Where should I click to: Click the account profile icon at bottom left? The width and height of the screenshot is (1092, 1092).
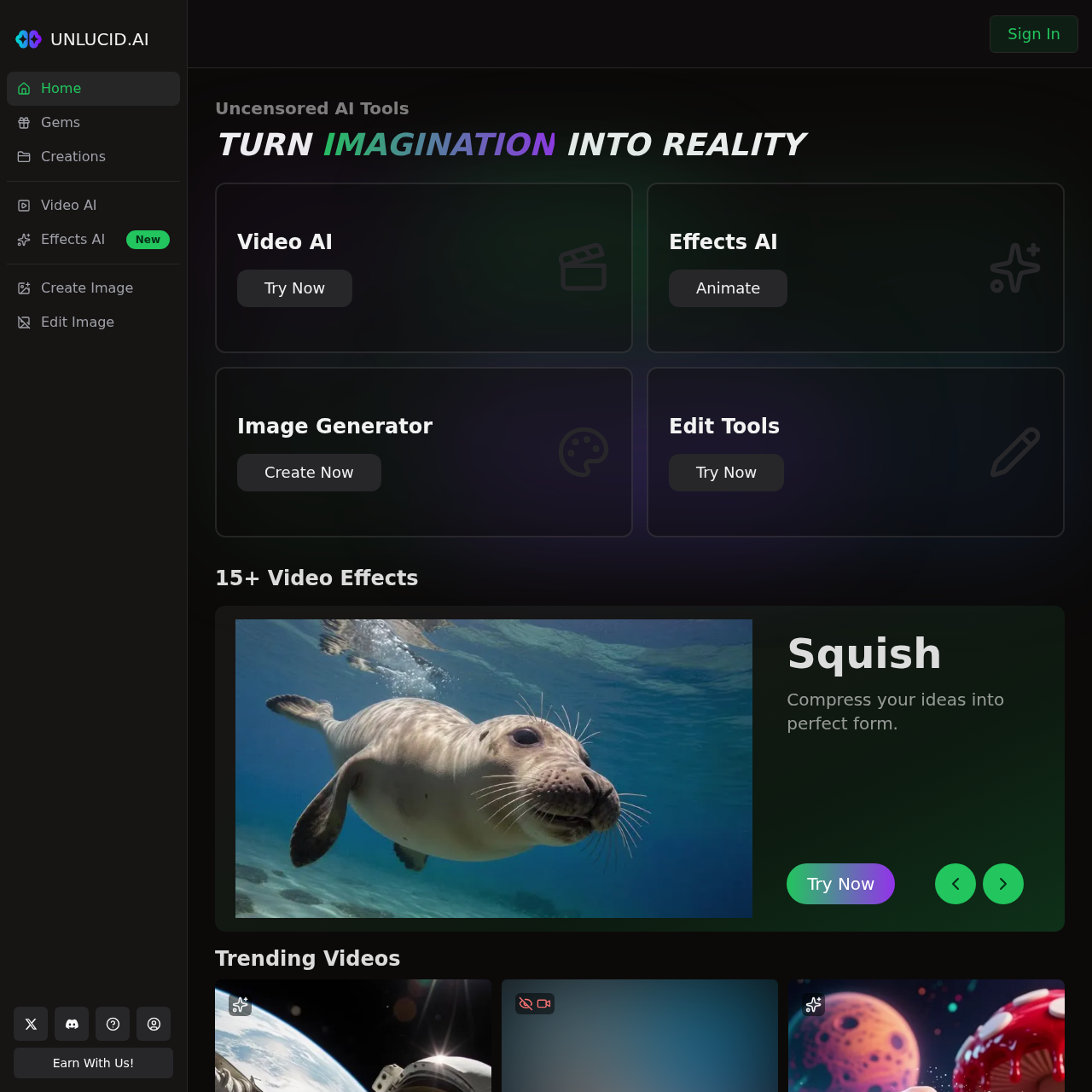coord(154,1024)
